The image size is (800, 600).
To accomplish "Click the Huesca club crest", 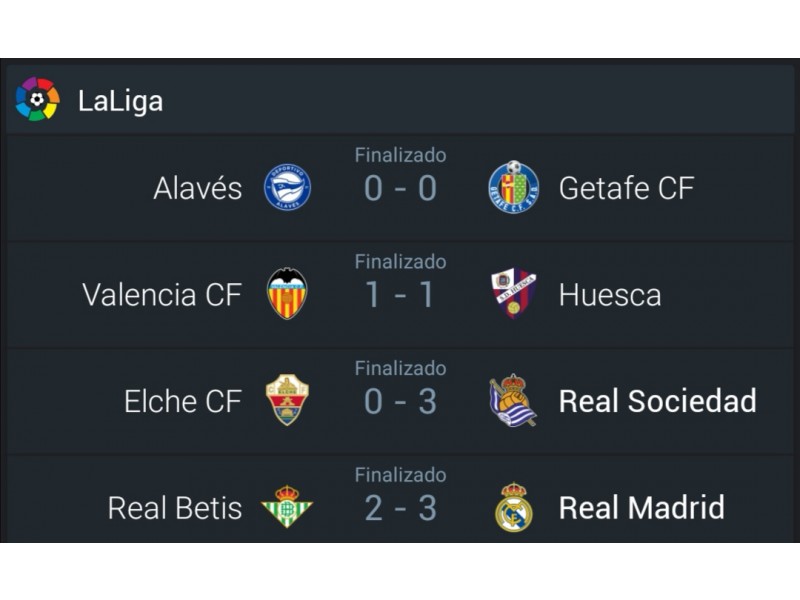I will pyautogui.click(x=514, y=293).
